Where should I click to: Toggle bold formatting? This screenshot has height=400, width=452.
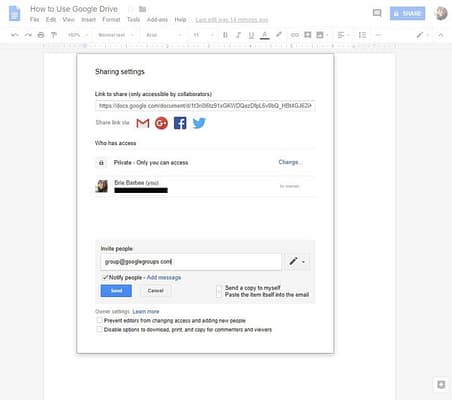[225, 35]
